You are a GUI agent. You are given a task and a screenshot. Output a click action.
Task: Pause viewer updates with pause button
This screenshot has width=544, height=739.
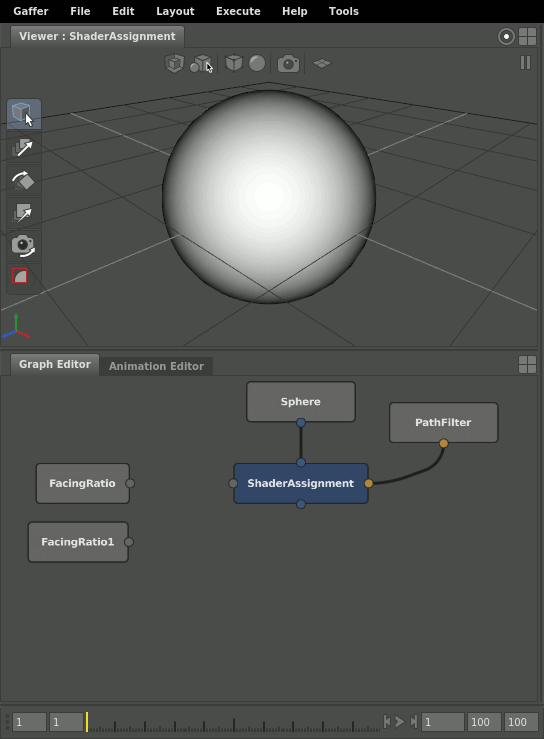pos(525,63)
